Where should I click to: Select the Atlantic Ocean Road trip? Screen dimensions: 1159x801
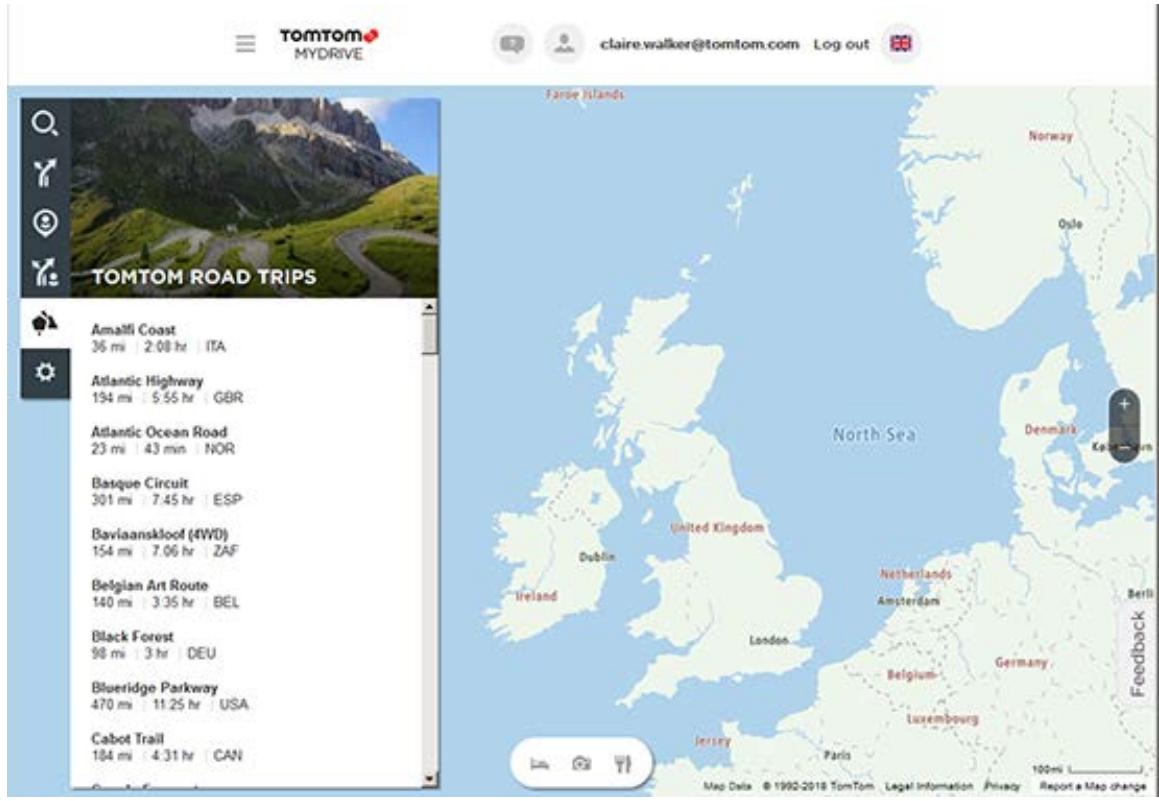[246, 440]
